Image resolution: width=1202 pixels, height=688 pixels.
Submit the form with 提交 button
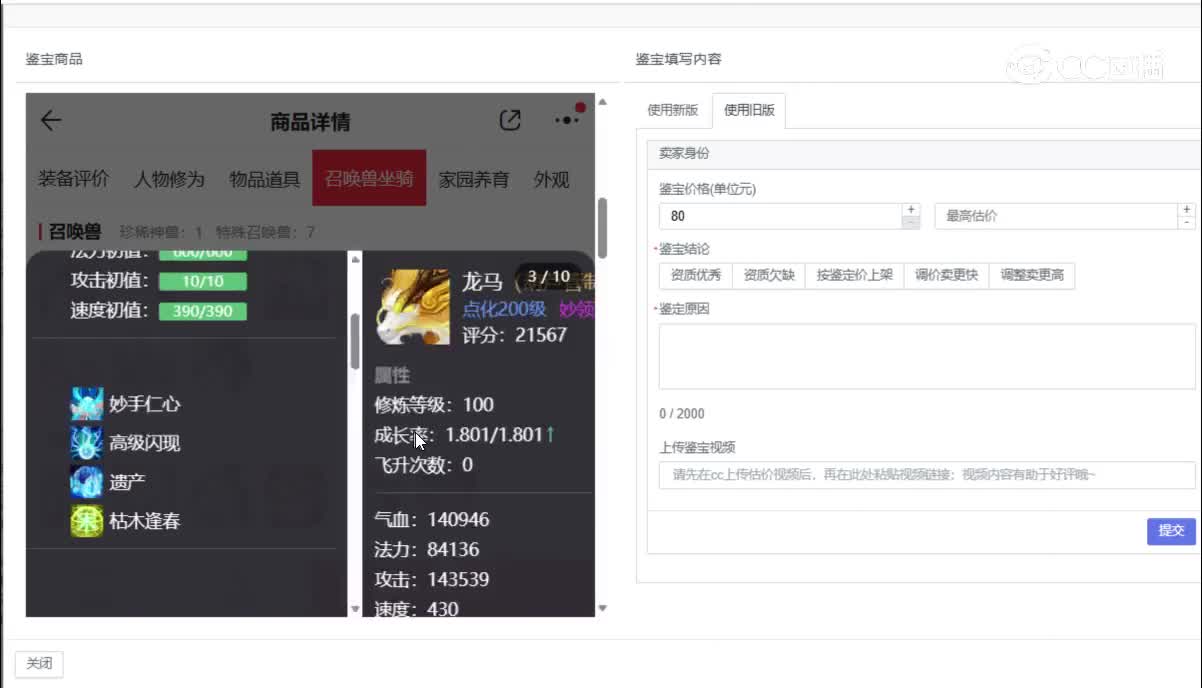(1171, 531)
